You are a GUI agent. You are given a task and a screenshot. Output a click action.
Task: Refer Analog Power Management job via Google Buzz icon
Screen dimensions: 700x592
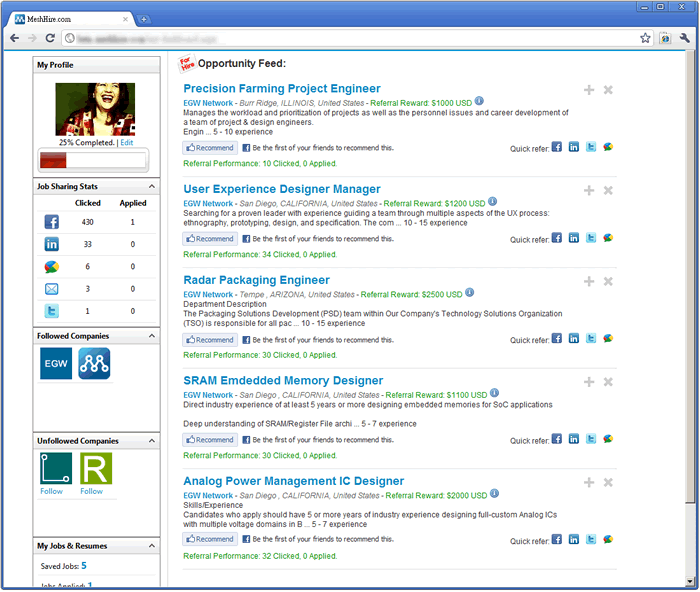(608, 539)
